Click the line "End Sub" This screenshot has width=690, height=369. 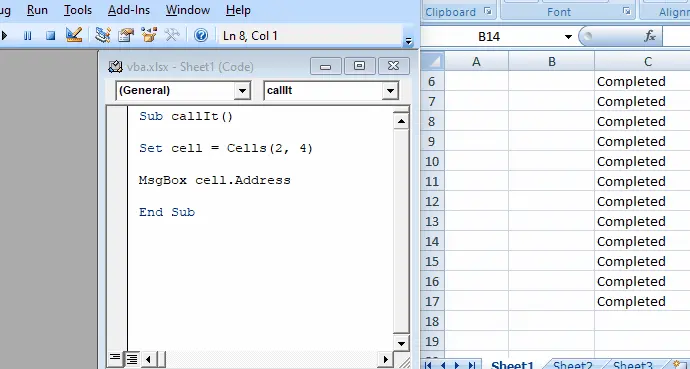pos(167,212)
